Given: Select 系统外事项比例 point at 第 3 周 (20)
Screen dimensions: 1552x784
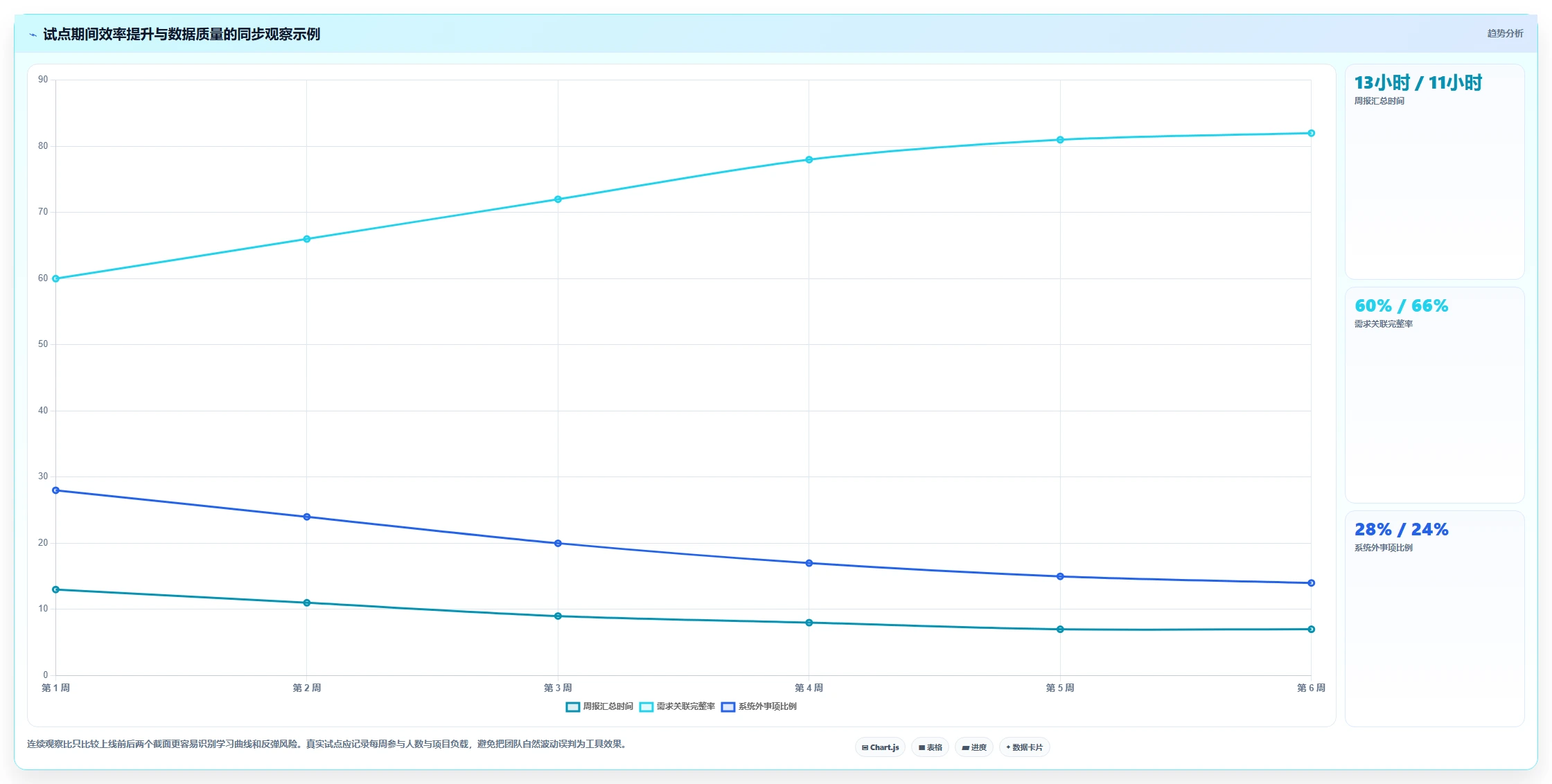Looking at the screenshot, I should 558,544.
